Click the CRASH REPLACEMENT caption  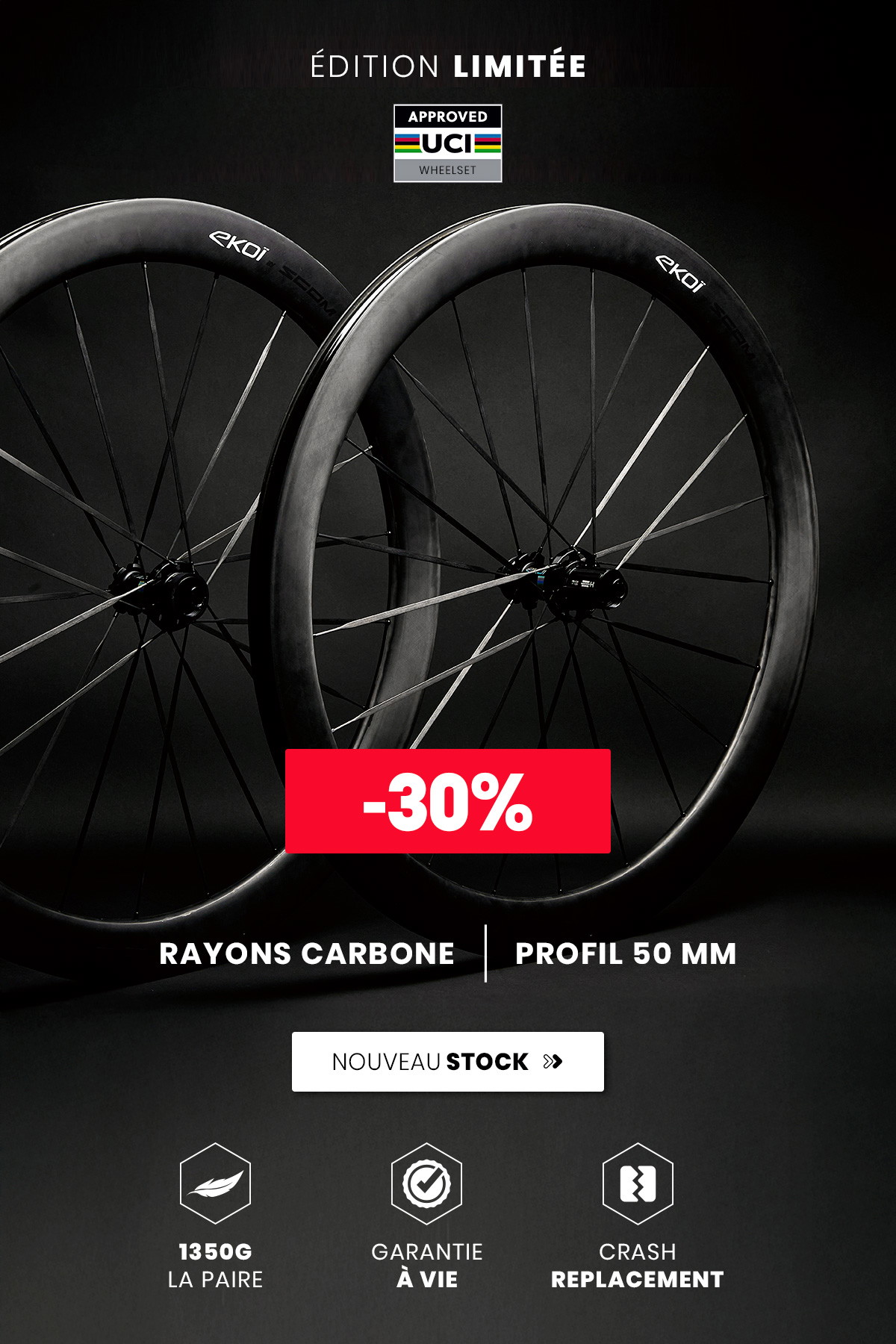pyautogui.click(x=638, y=1266)
